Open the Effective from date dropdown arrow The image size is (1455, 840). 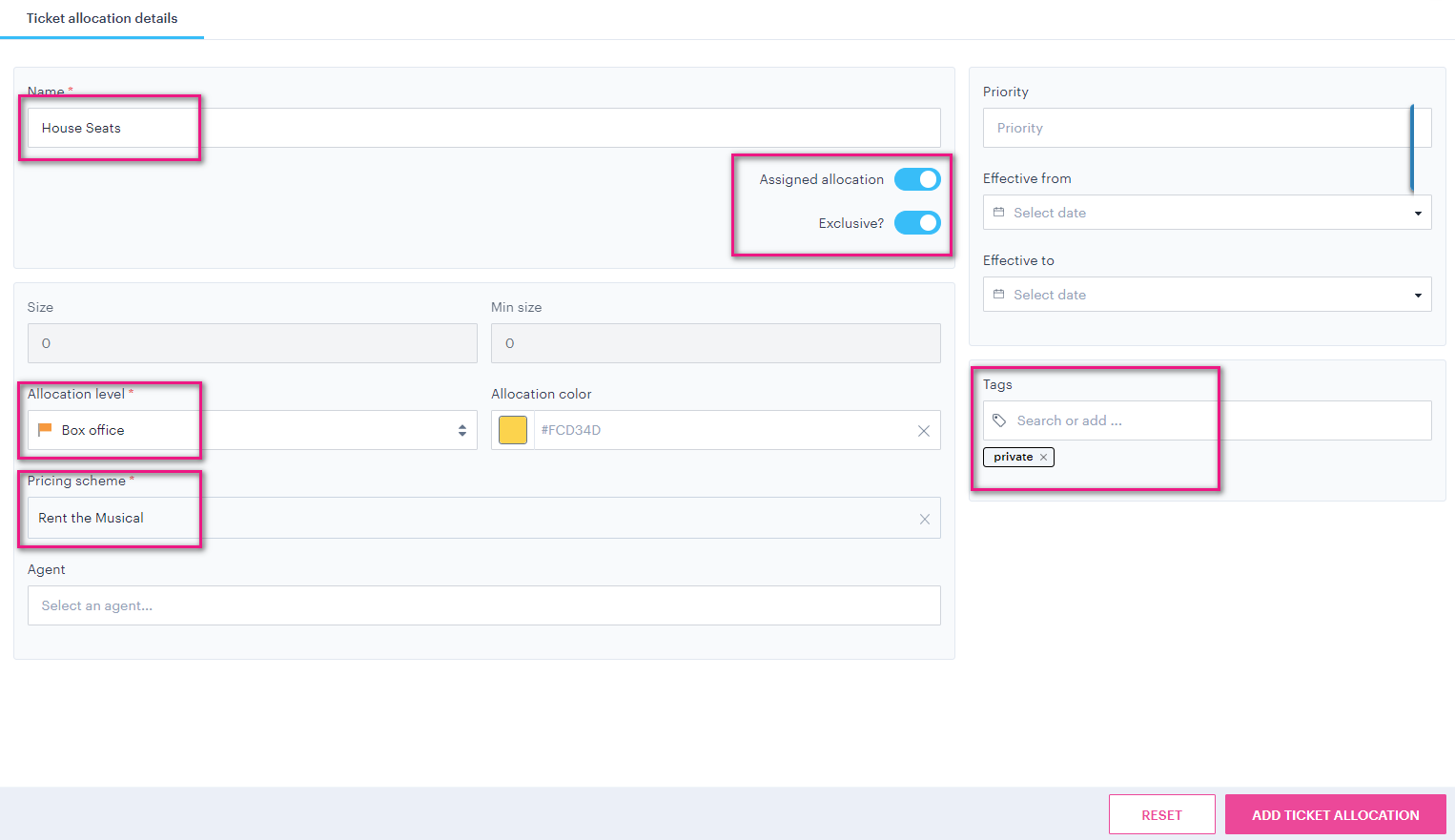[x=1418, y=214]
